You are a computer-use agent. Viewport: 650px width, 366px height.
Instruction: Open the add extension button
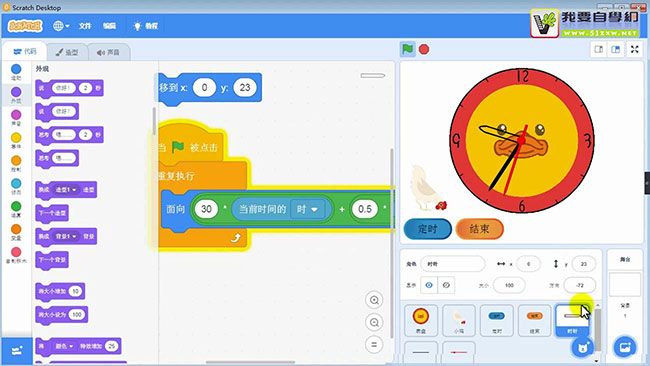17,351
